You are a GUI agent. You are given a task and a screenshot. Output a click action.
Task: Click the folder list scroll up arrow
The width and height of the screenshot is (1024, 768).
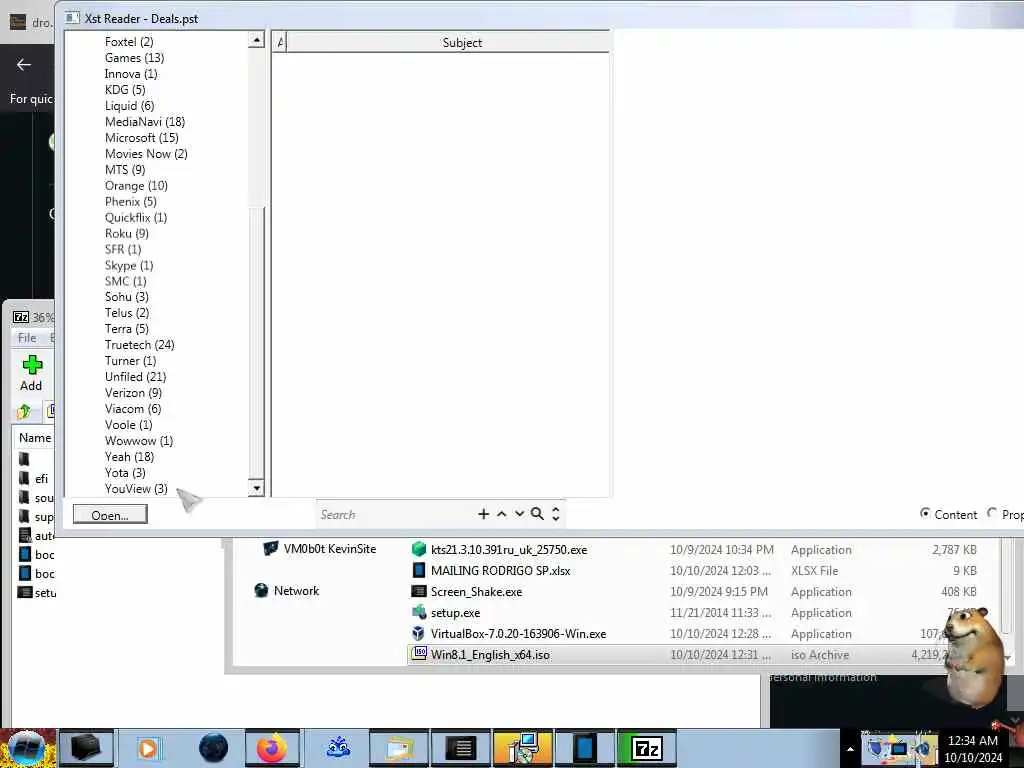(x=257, y=40)
